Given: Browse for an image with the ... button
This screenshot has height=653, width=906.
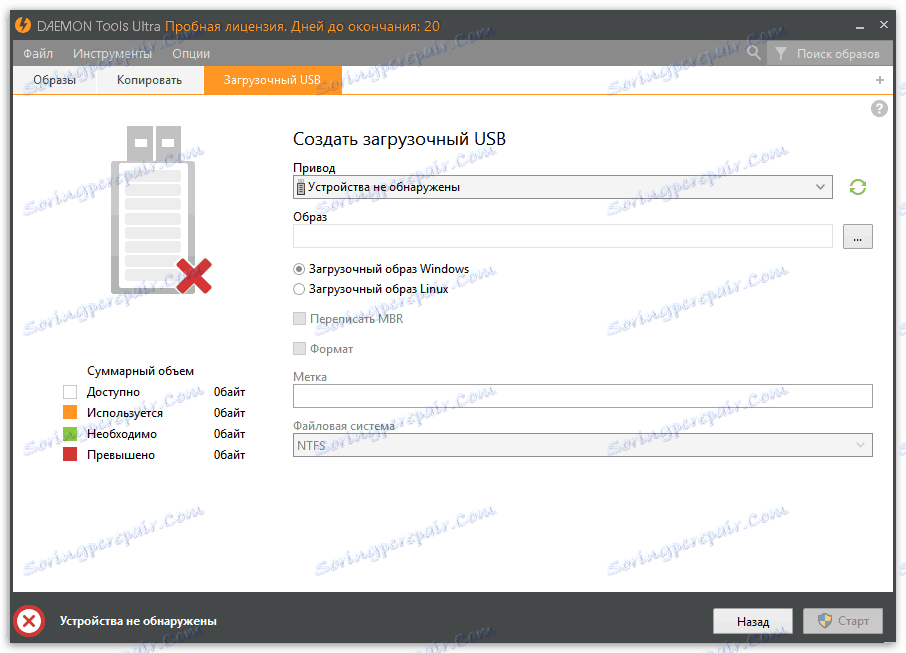Looking at the screenshot, I should 857,236.
